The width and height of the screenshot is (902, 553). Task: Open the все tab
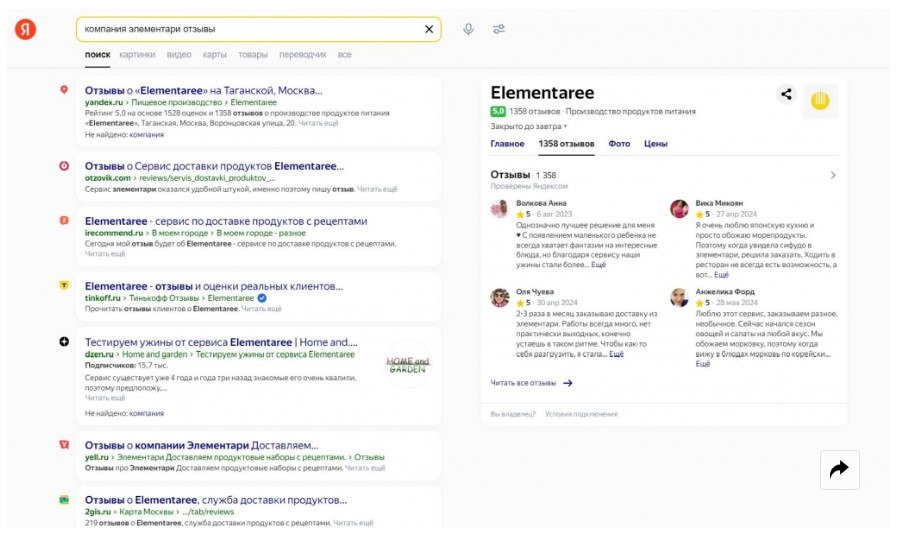pos(345,55)
